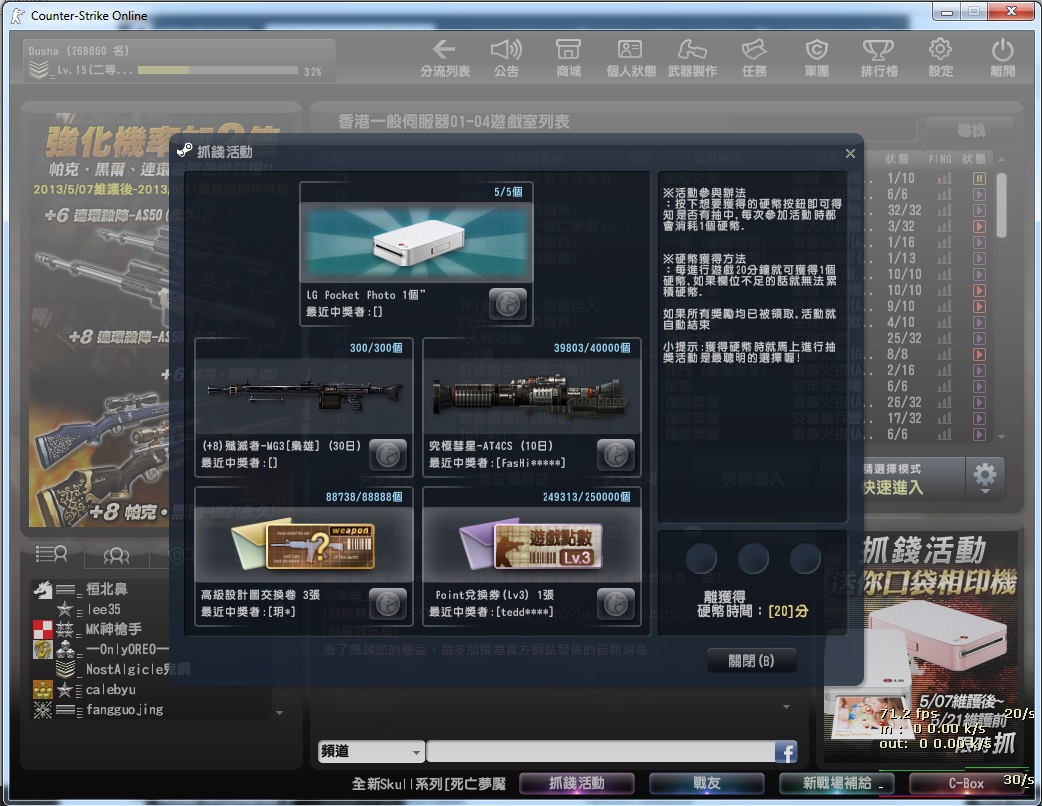Click the MG3 machine gun prize image
The image size is (1042, 806).
click(x=304, y=395)
